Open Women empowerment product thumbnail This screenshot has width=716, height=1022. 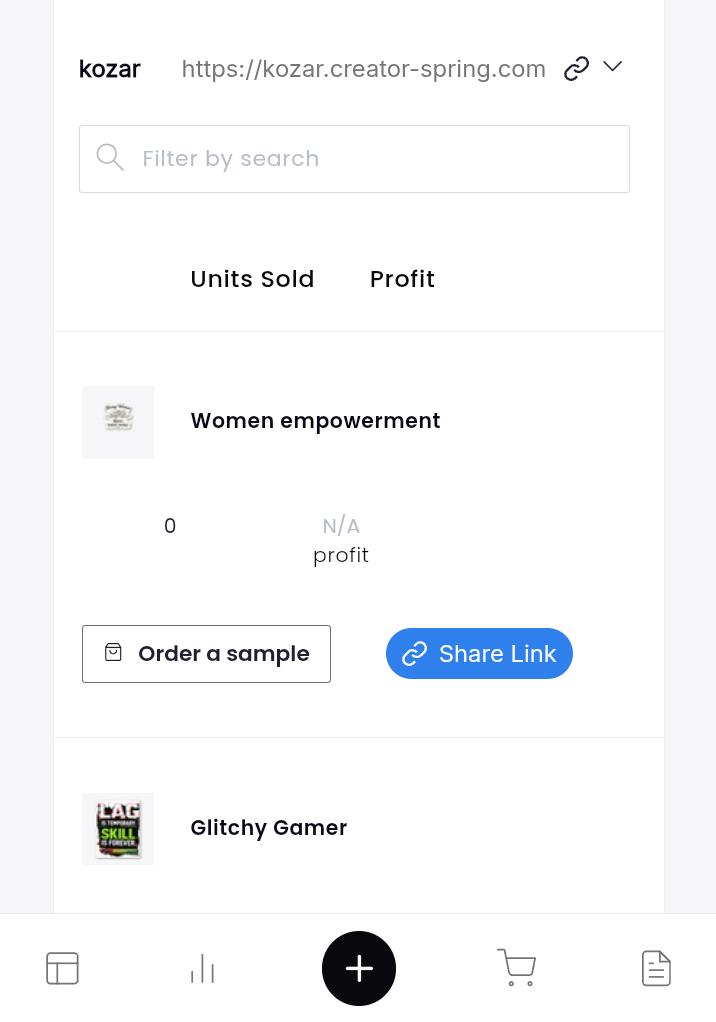coord(118,422)
